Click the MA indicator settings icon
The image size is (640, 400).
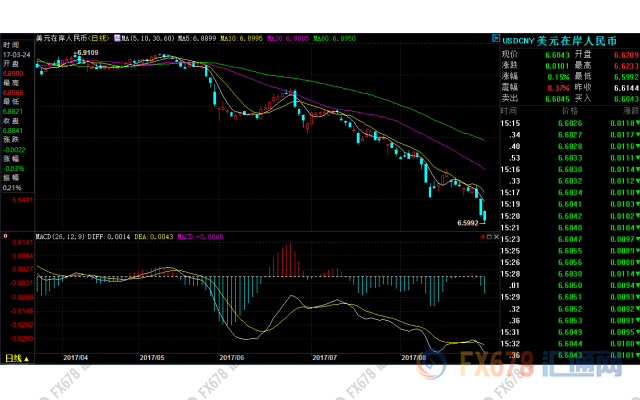point(119,37)
